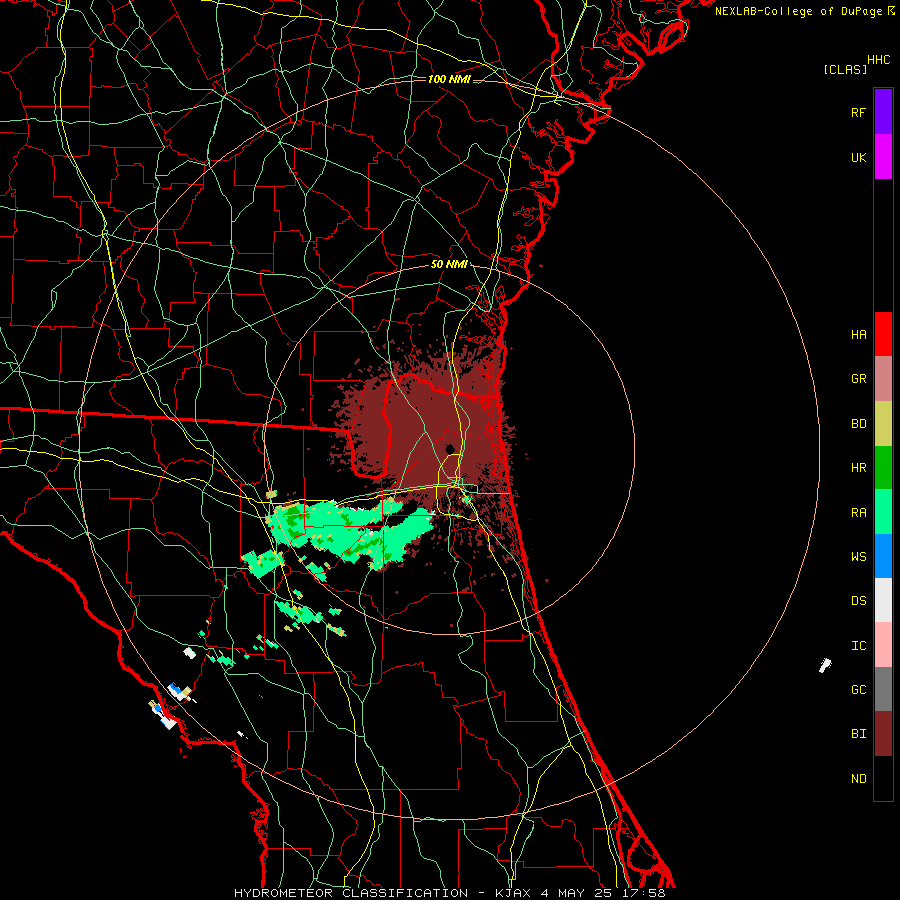Click the [CLAS] units label
Image resolution: width=900 pixels, height=900 pixels.
point(845,70)
